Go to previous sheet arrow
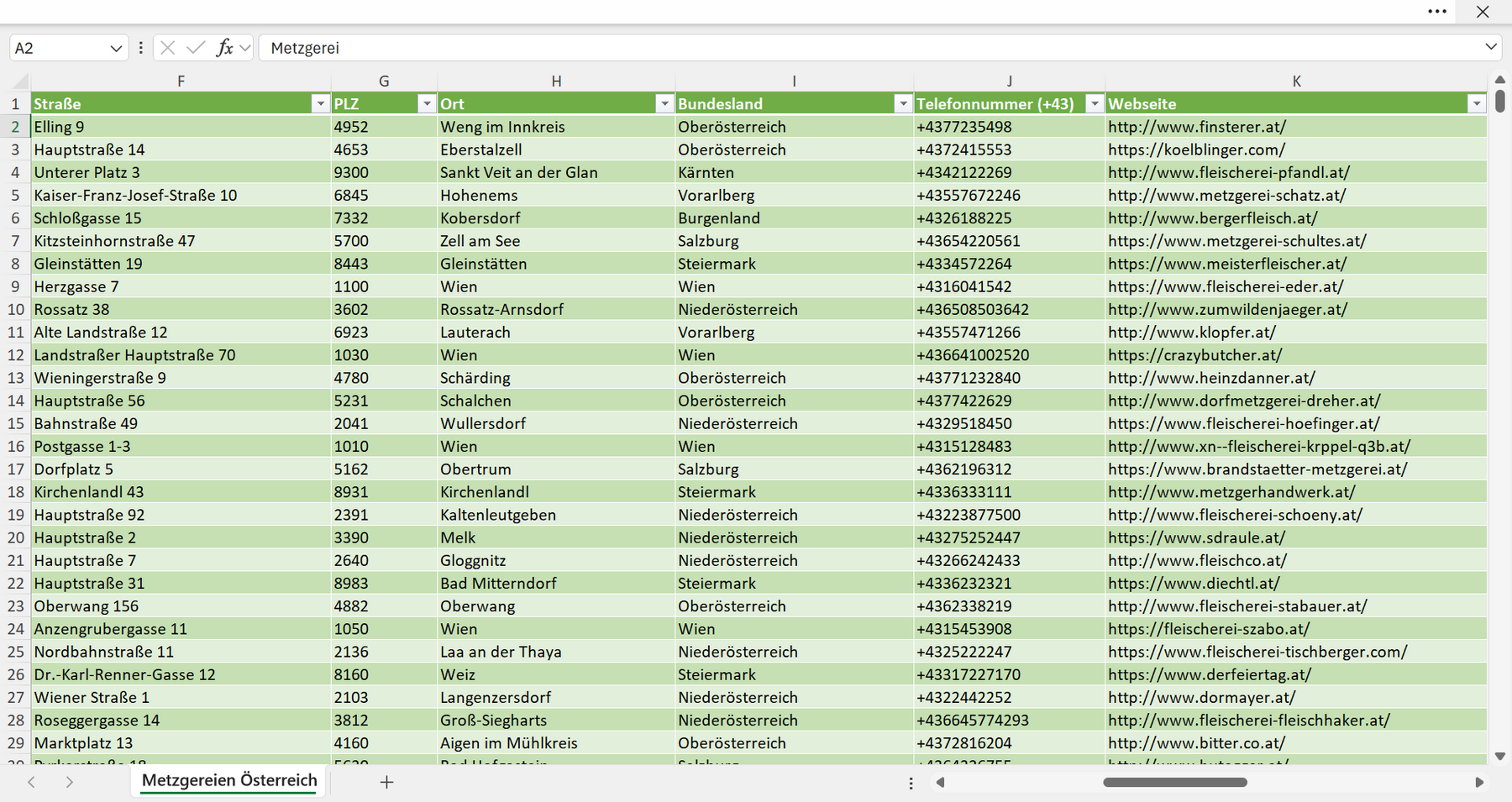The image size is (1512, 802). (32, 782)
